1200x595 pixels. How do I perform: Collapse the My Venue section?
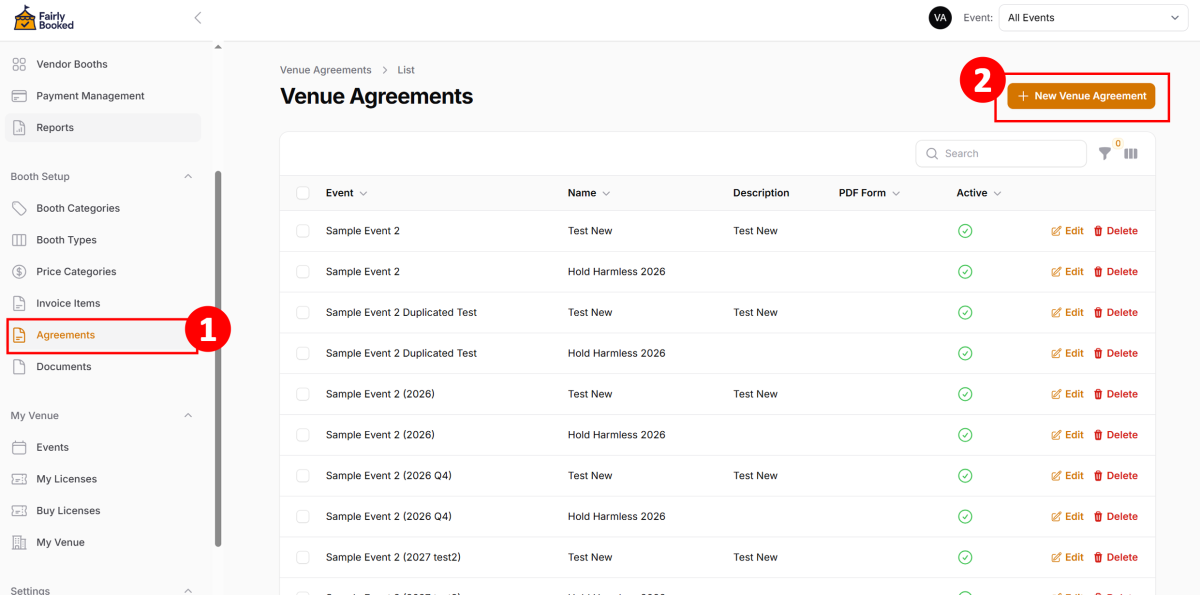188,416
